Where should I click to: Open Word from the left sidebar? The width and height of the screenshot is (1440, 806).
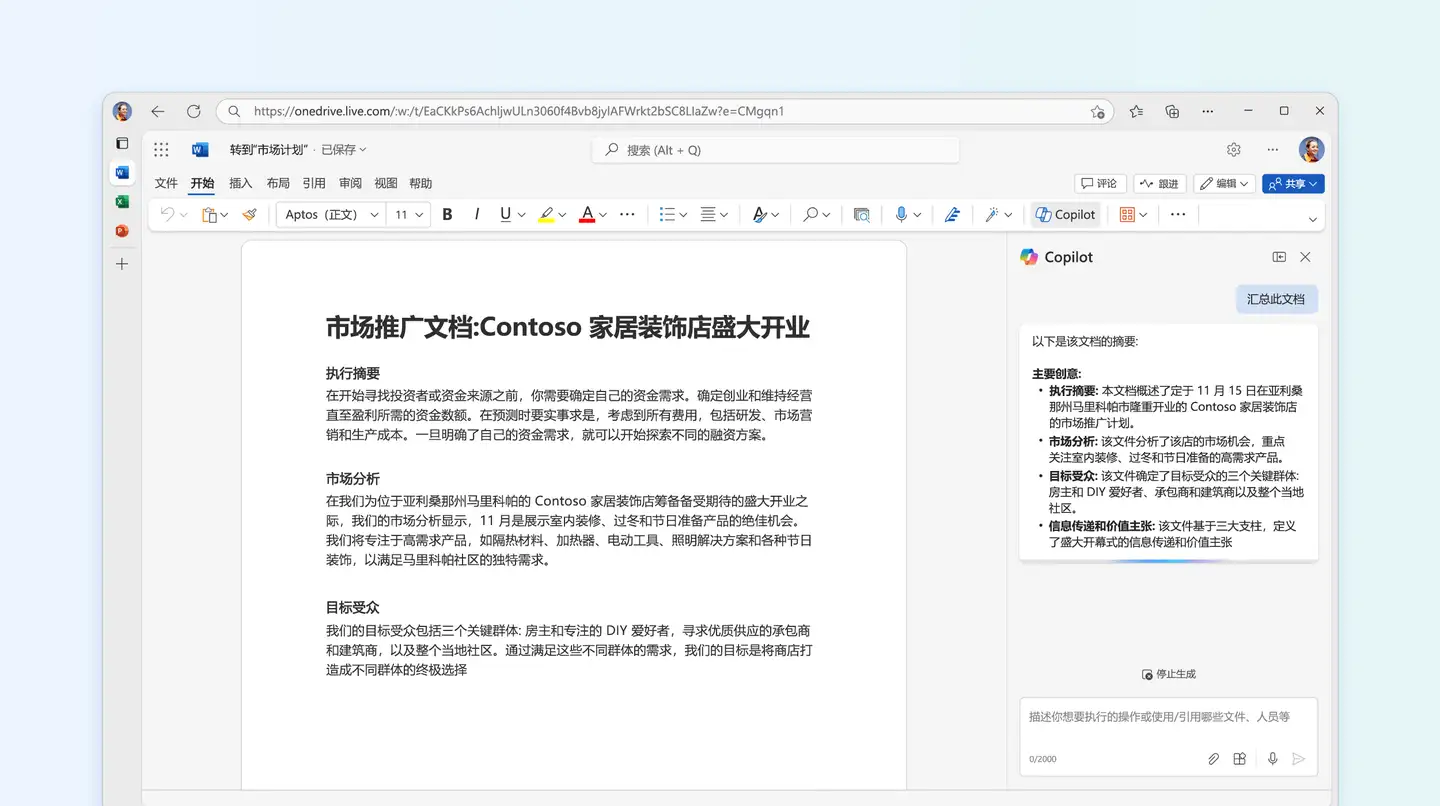tap(122, 172)
